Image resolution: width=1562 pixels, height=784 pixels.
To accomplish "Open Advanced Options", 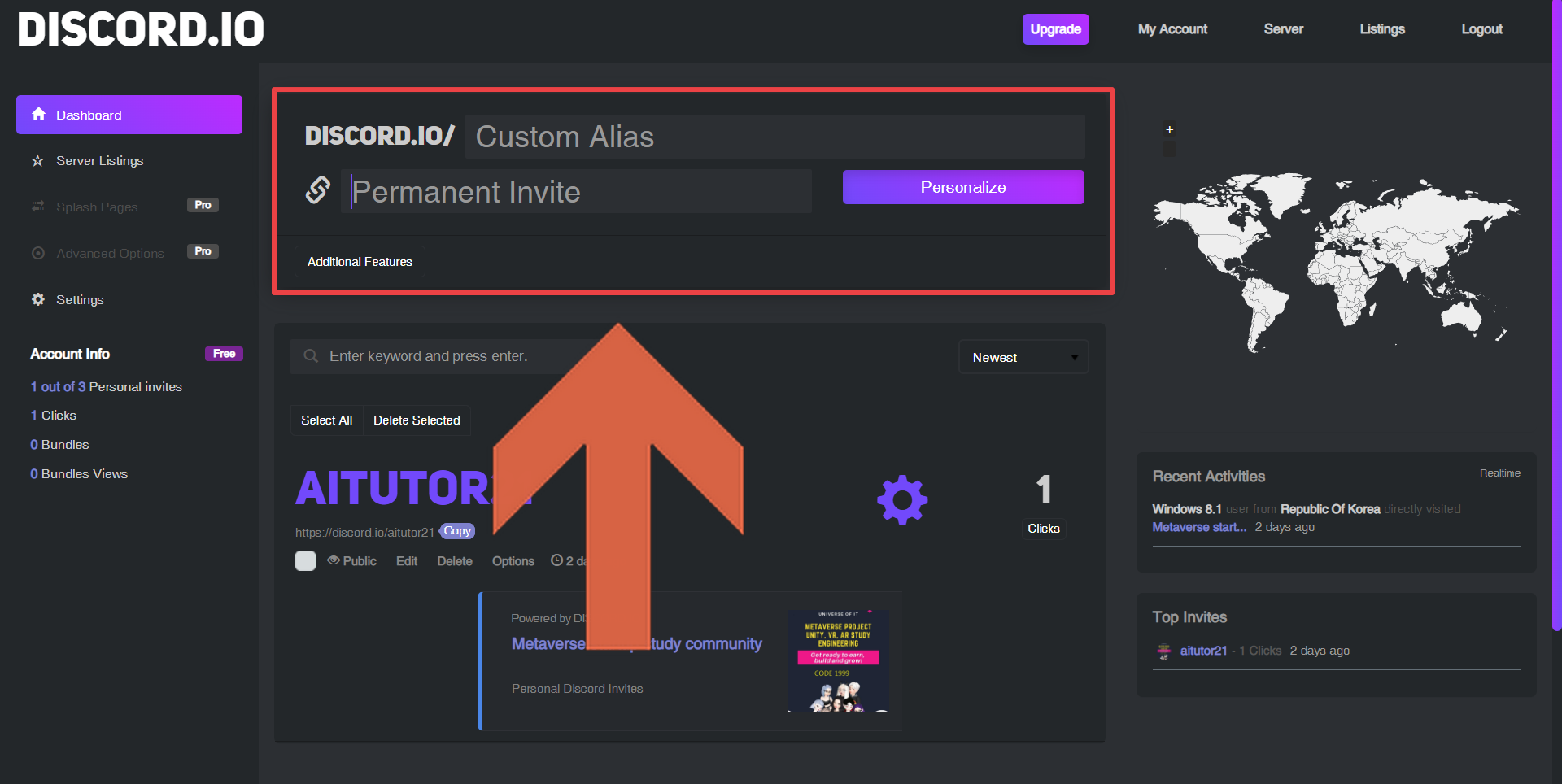I will coord(110,254).
